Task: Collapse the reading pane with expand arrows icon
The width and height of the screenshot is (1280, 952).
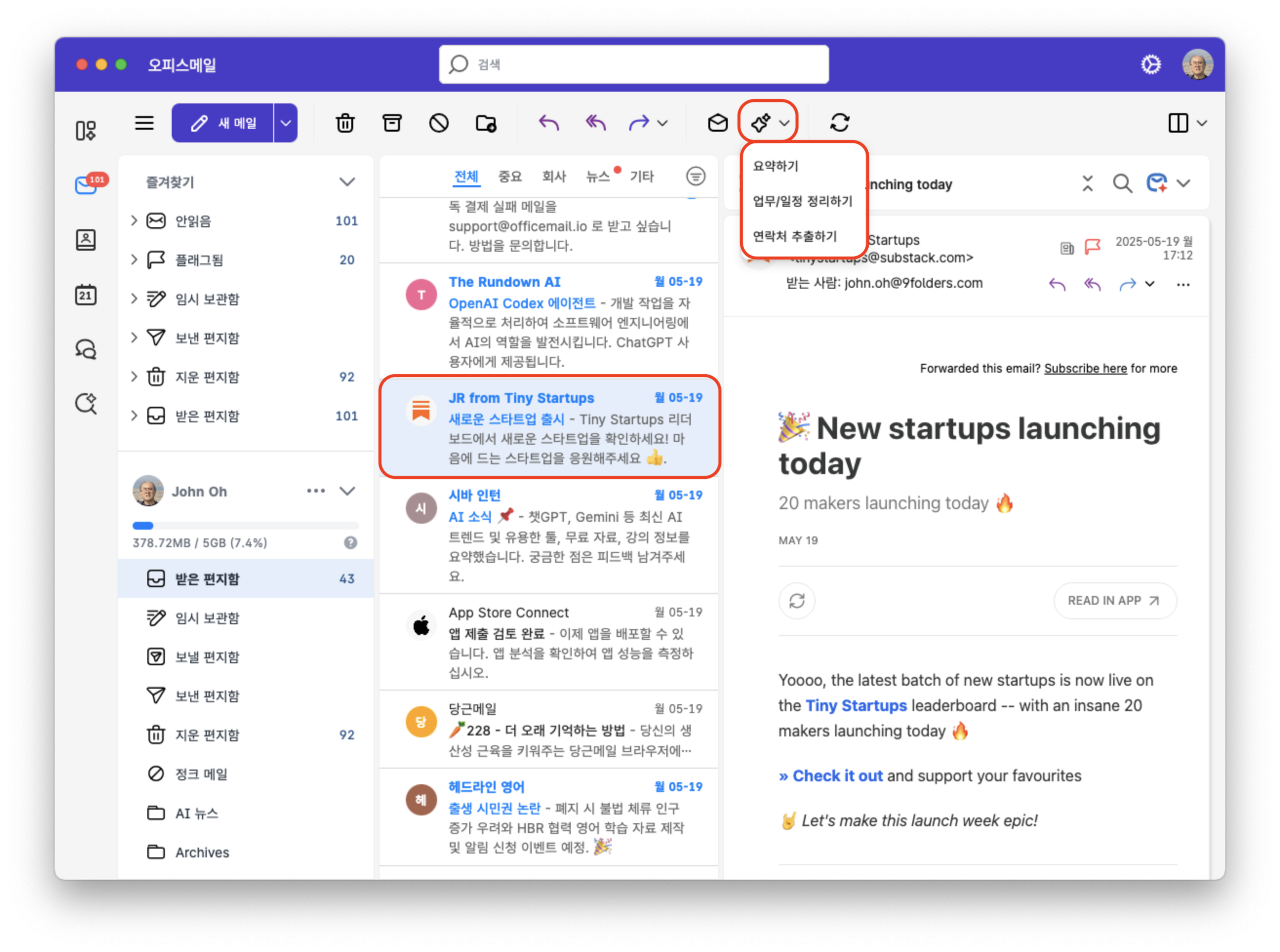Action: [1087, 183]
